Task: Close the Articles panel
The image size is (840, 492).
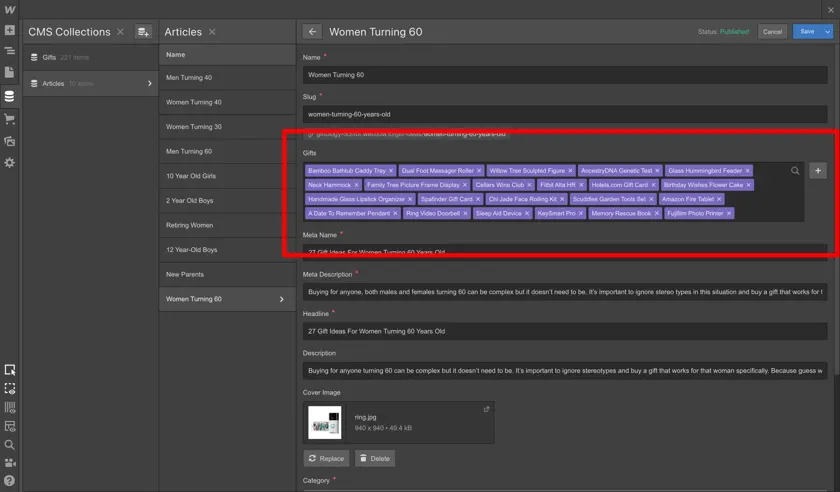Action: tap(212, 32)
